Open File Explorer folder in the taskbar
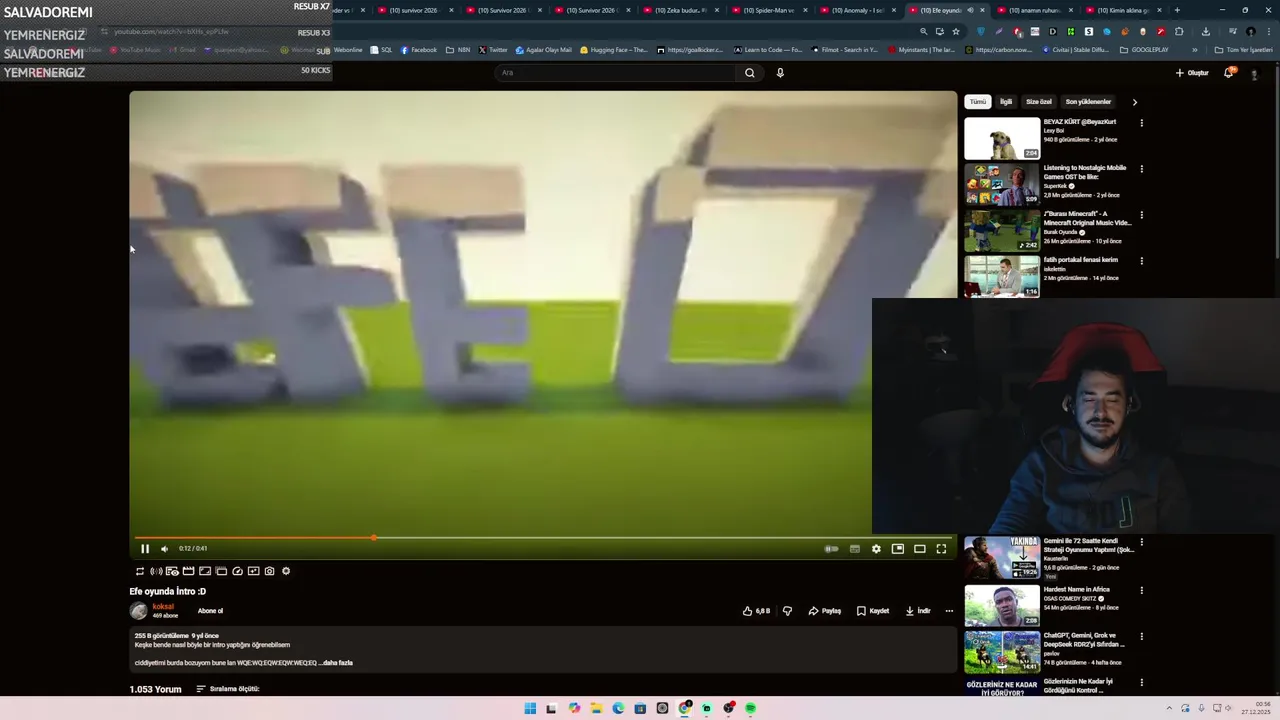1280x720 pixels. [596, 709]
